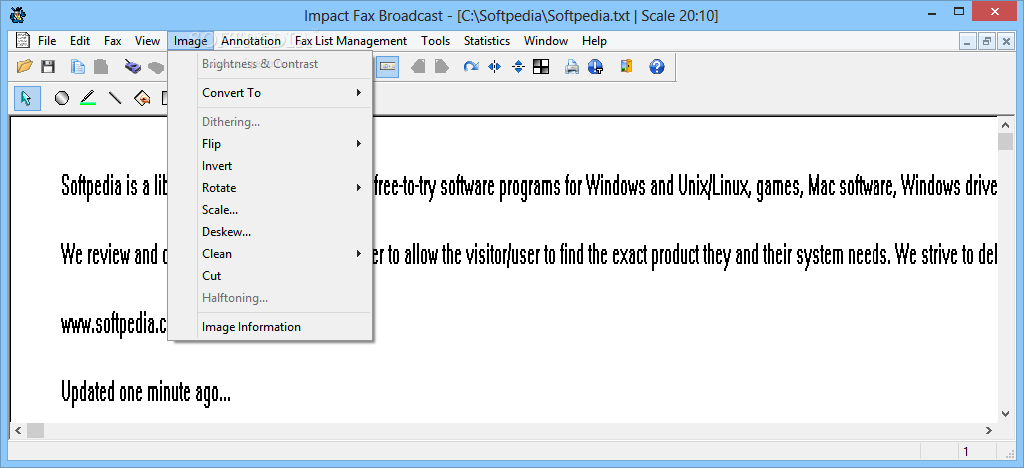This screenshot has width=1024, height=468.
Task: Open the Statistics menu
Action: (487, 40)
